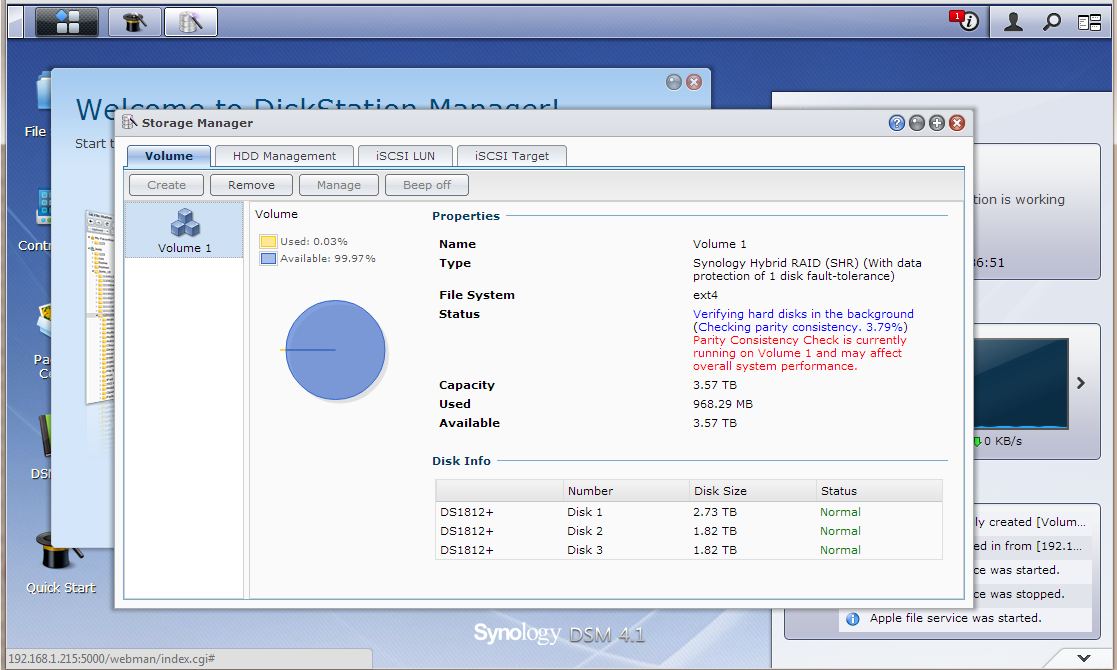Open the iSCSI LUN tab
Screen dimensions: 1117x670
[405, 156]
